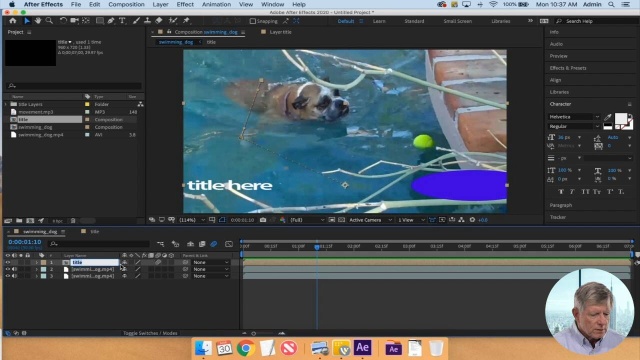This screenshot has width=640, height=360.
Task: Pick color with Character eyedropper
Action: [x=608, y=118]
